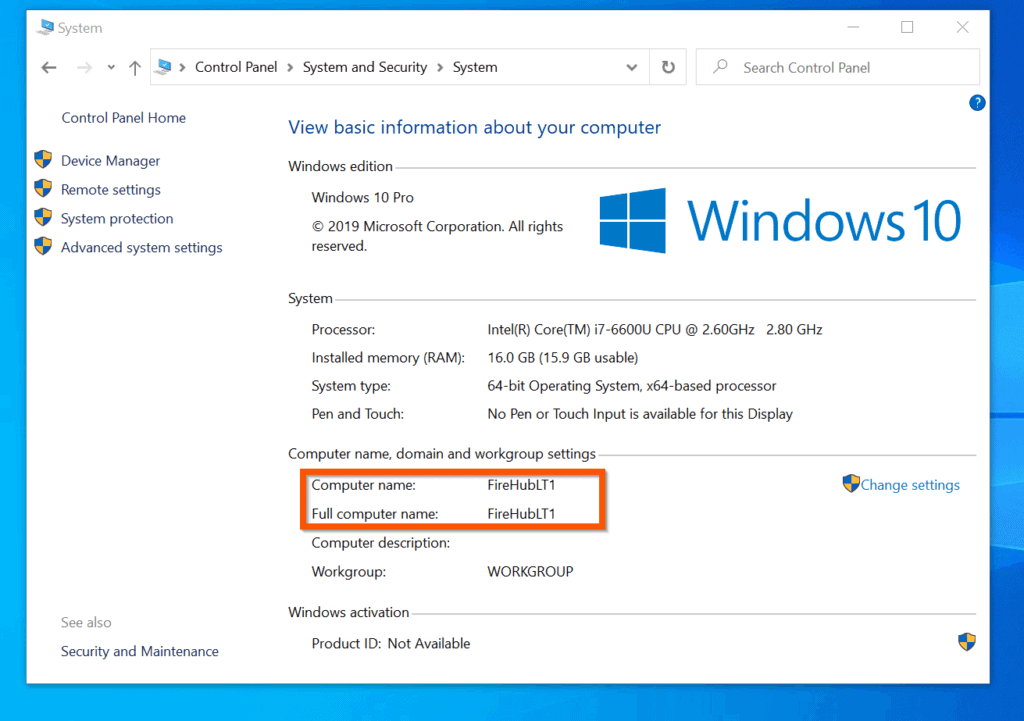Screen dimensions: 1024x721
Task: Click shield icon beside Advanced system settings
Action: coord(43,246)
